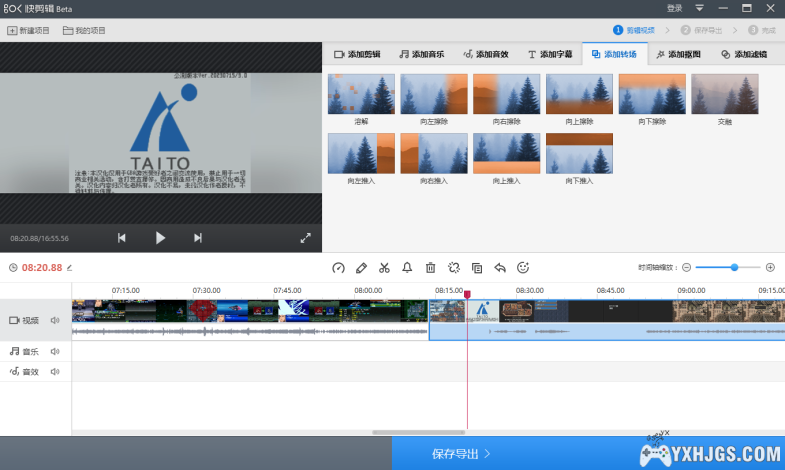This screenshot has width=785, height=470.
Task: Click the speed adjustment gauge icon
Action: (x=338, y=268)
